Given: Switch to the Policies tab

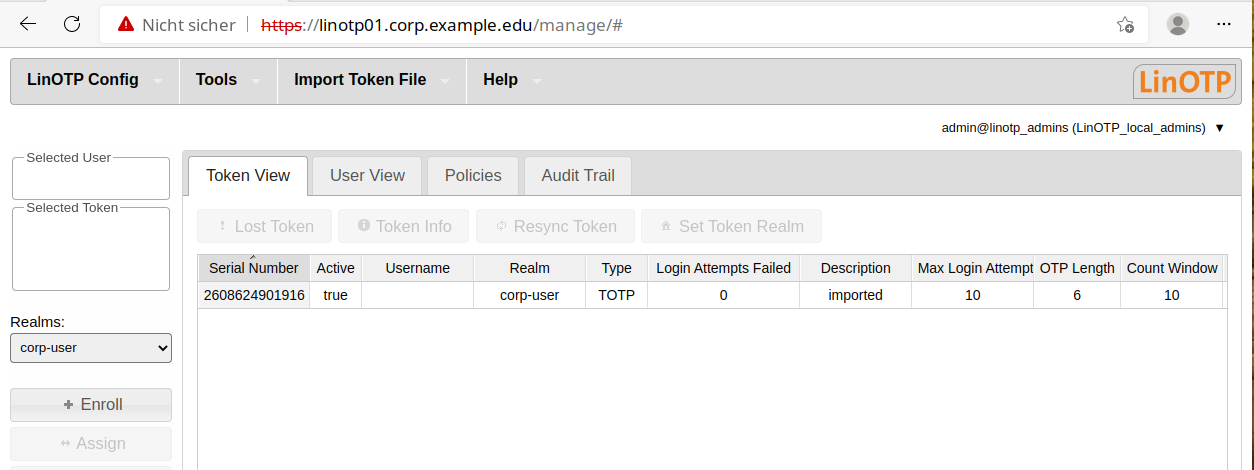Looking at the screenshot, I should pyautogui.click(x=473, y=175).
